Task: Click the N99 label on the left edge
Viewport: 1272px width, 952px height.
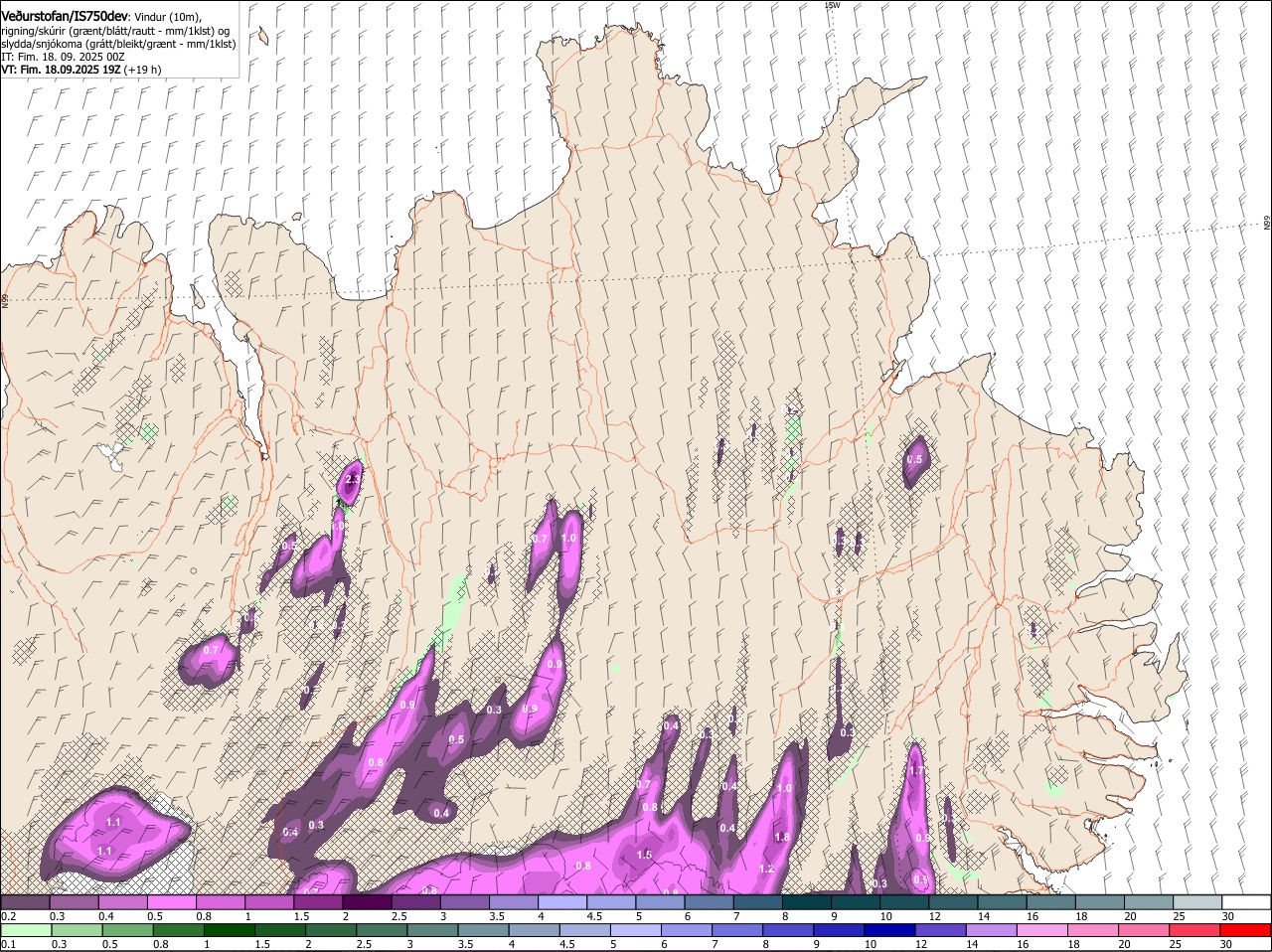Action: [4, 299]
